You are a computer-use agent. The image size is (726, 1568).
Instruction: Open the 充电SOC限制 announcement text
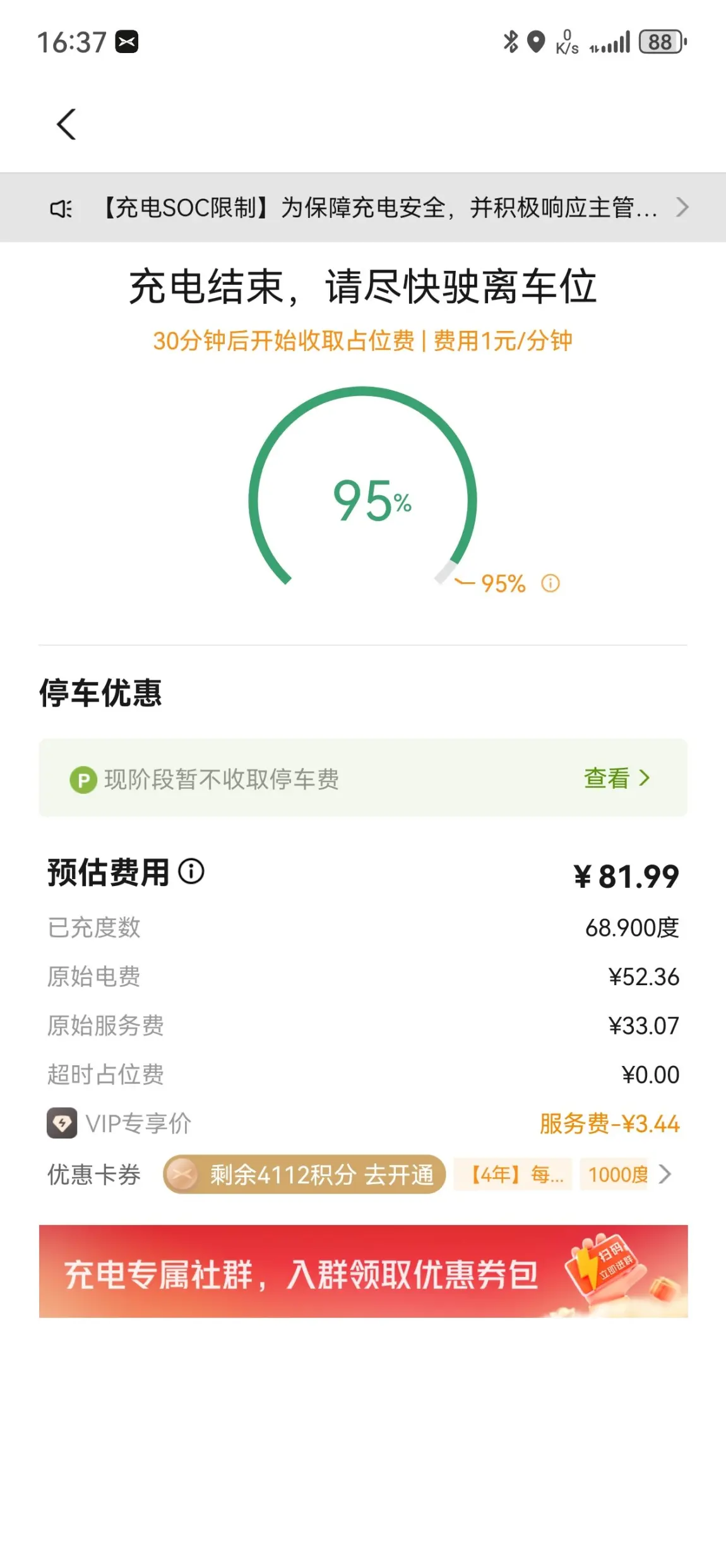tap(378, 207)
